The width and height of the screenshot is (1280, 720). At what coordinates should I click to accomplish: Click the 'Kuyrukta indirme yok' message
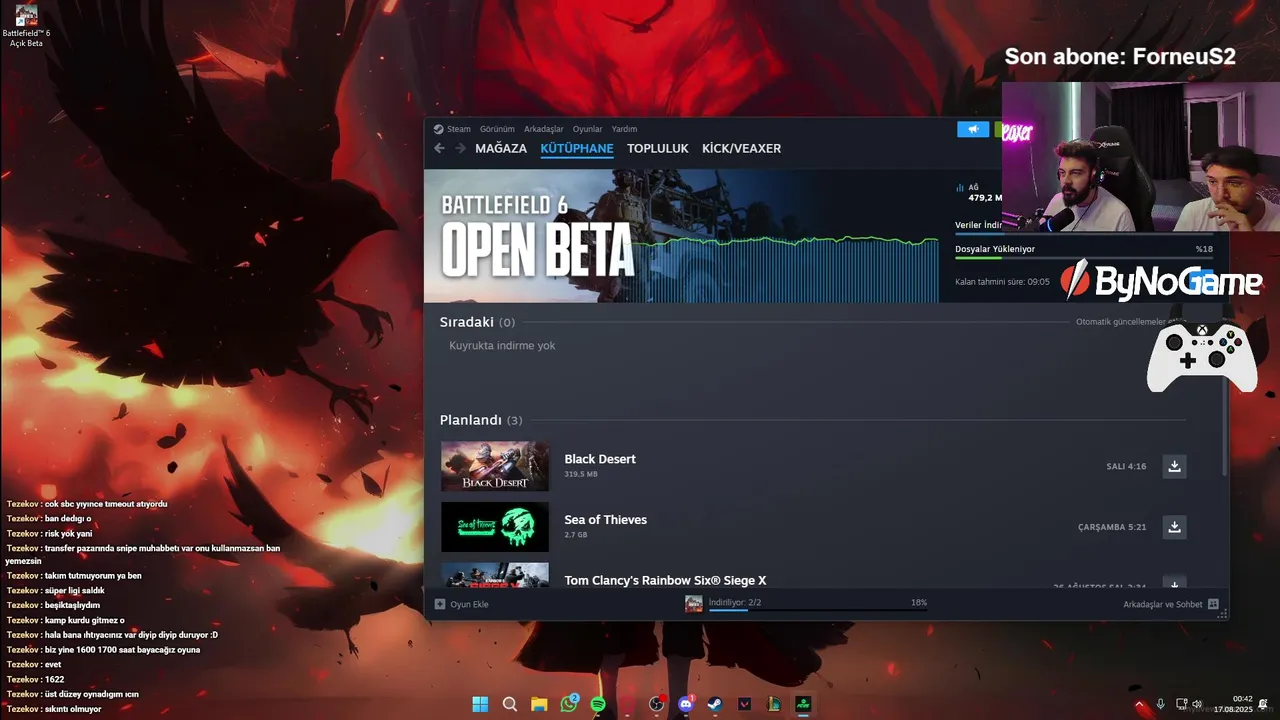tap(502, 346)
